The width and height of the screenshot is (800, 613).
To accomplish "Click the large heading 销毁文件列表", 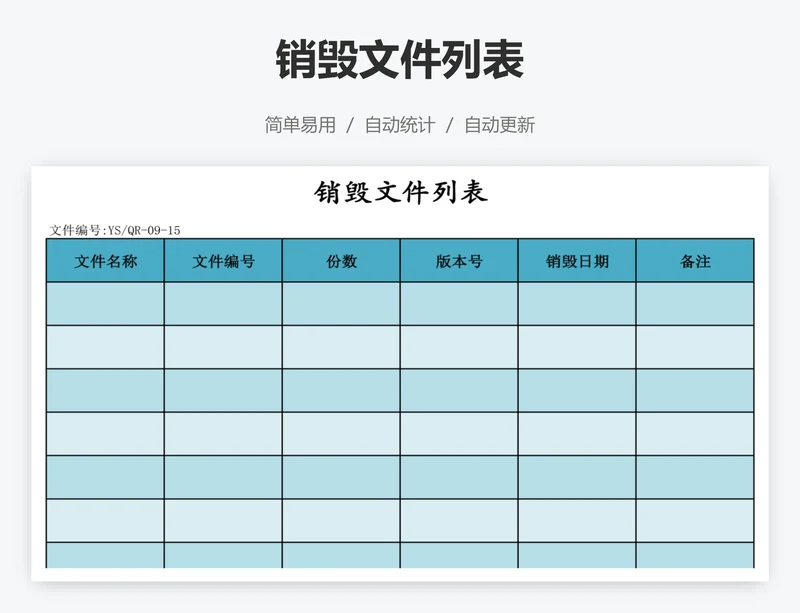I will [x=400, y=60].
